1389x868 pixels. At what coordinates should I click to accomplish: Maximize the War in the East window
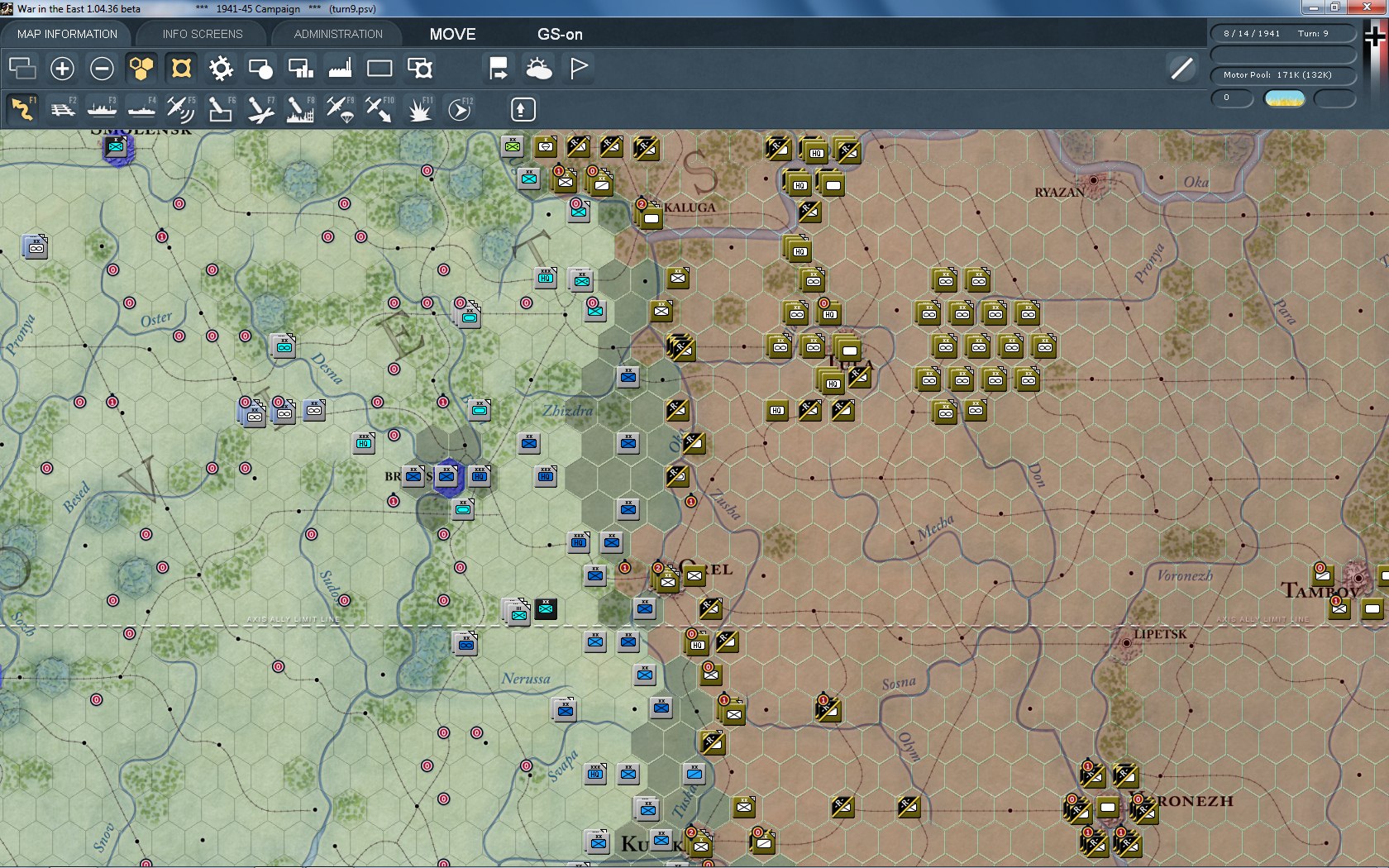[x=1334, y=7]
